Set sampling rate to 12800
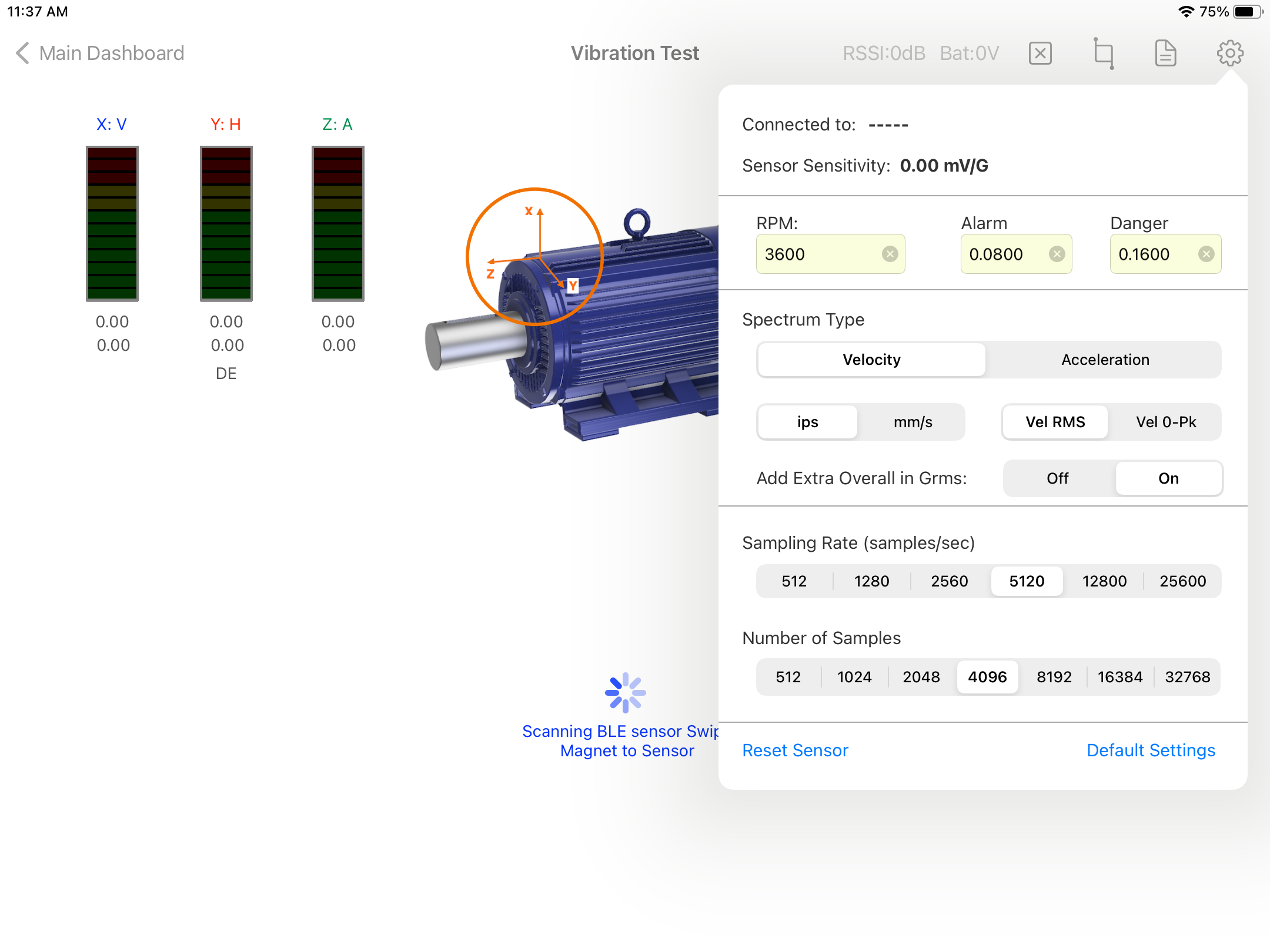 pos(1104,581)
